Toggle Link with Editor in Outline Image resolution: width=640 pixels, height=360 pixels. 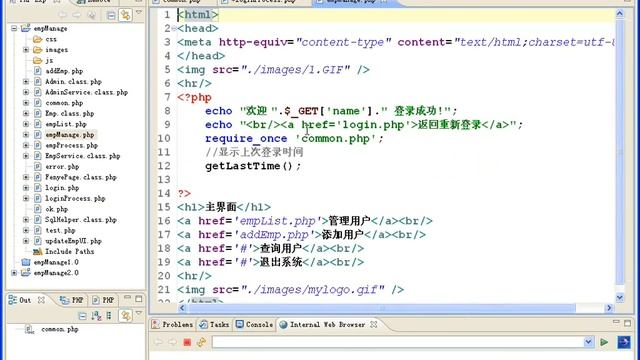(x=126, y=316)
